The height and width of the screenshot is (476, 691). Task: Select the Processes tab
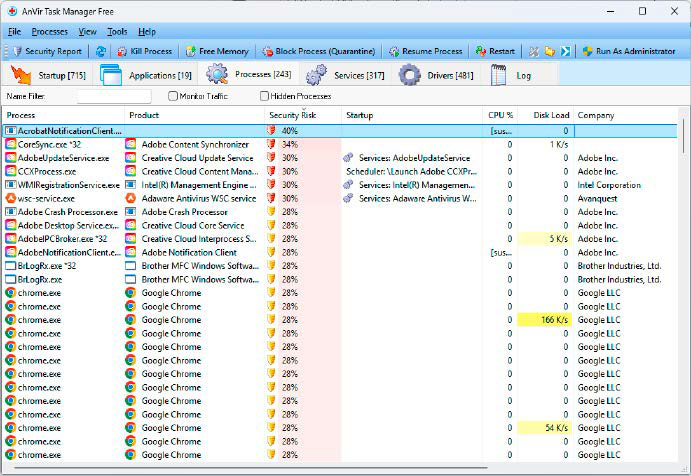pyautogui.click(x=249, y=74)
